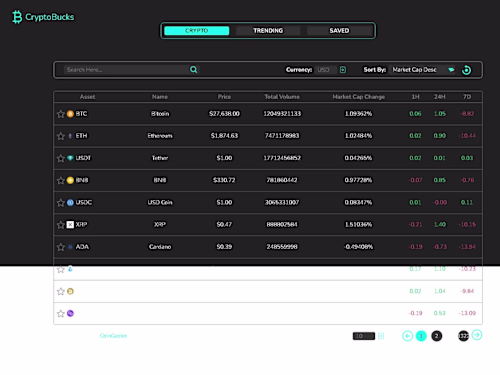Click the CryptoBucks logo
The height and width of the screenshot is (375, 500).
tap(43, 17)
